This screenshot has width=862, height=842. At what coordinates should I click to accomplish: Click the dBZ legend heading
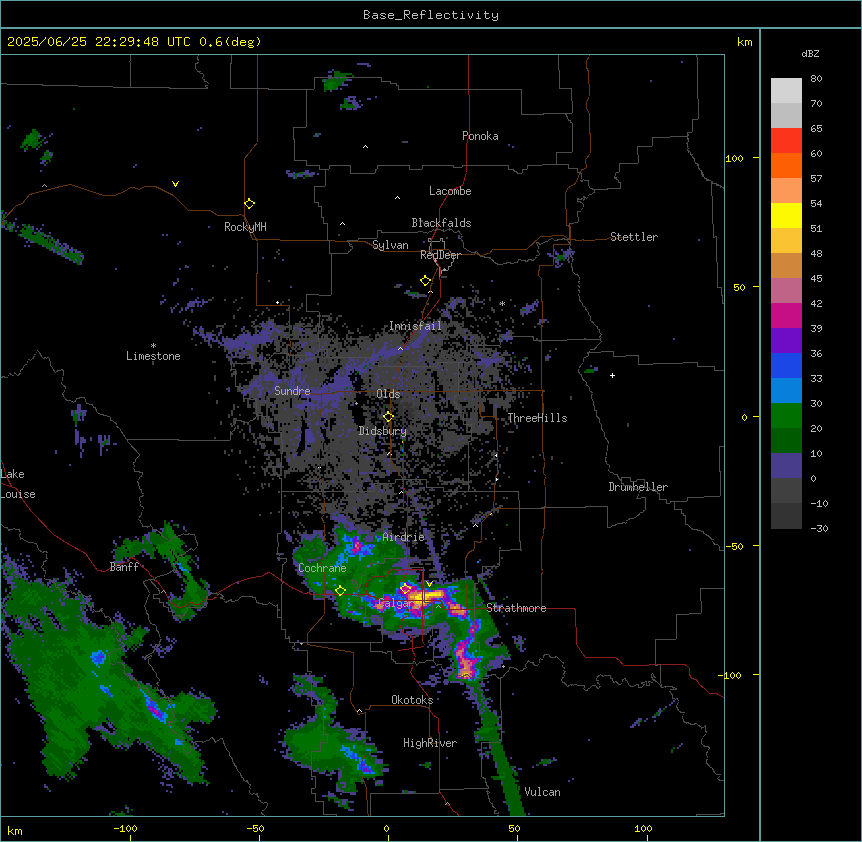click(x=810, y=53)
